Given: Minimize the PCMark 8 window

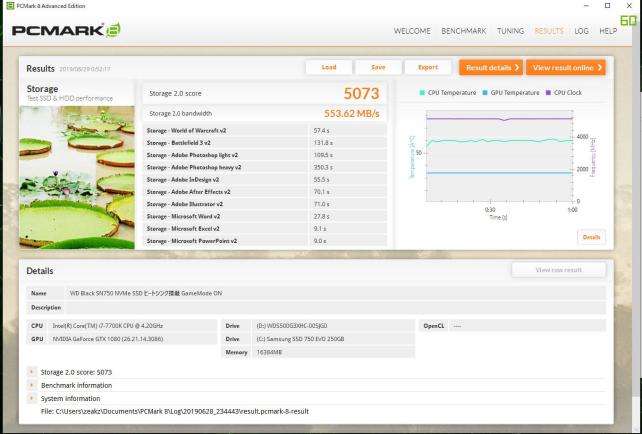Looking at the screenshot, I should (x=586, y=6).
